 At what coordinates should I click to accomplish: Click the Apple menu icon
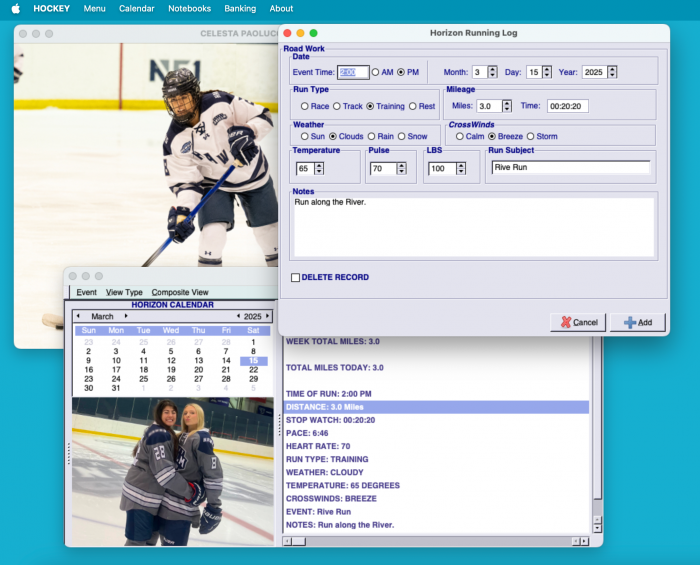pos(15,8)
